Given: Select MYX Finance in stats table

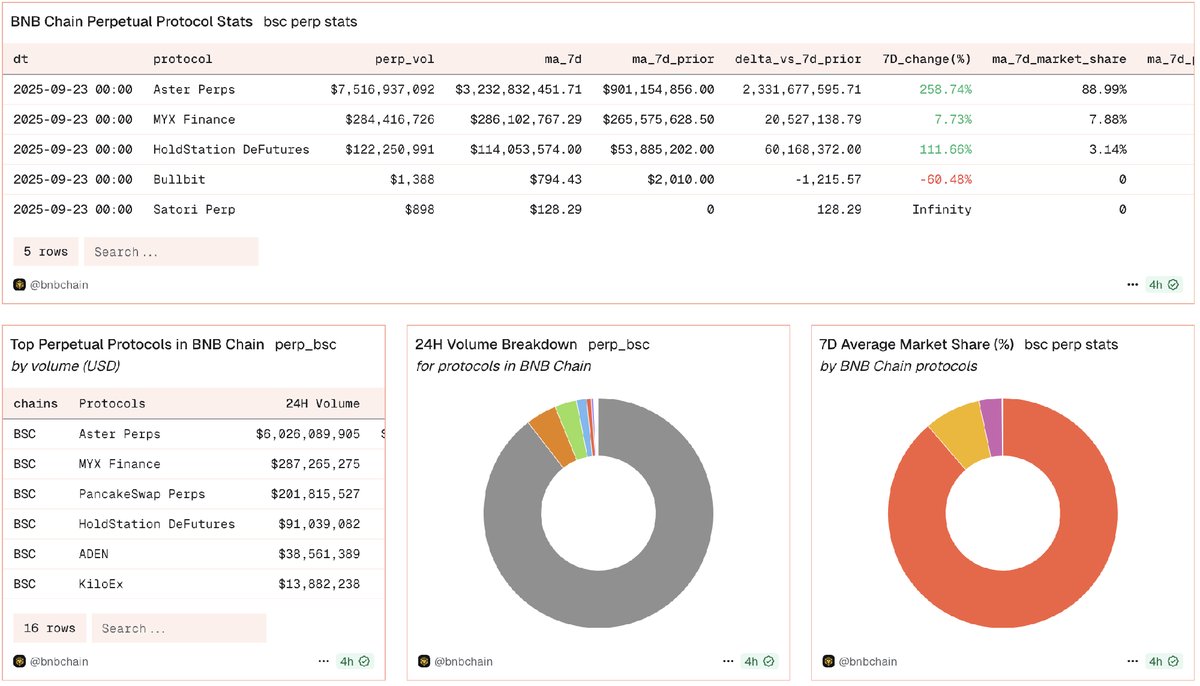Looking at the screenshot, I should (194, 119).
